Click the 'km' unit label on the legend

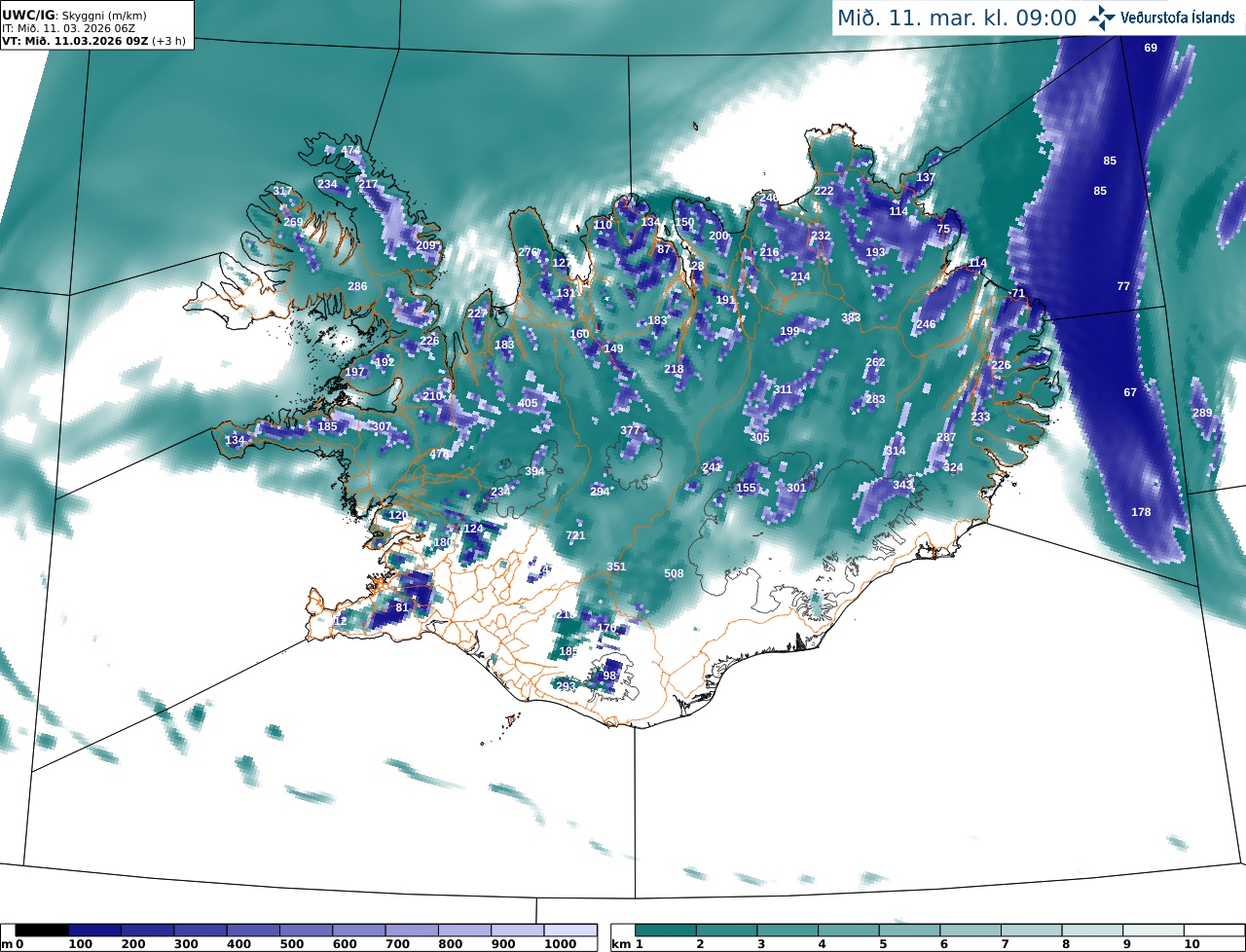coord(620,944)
